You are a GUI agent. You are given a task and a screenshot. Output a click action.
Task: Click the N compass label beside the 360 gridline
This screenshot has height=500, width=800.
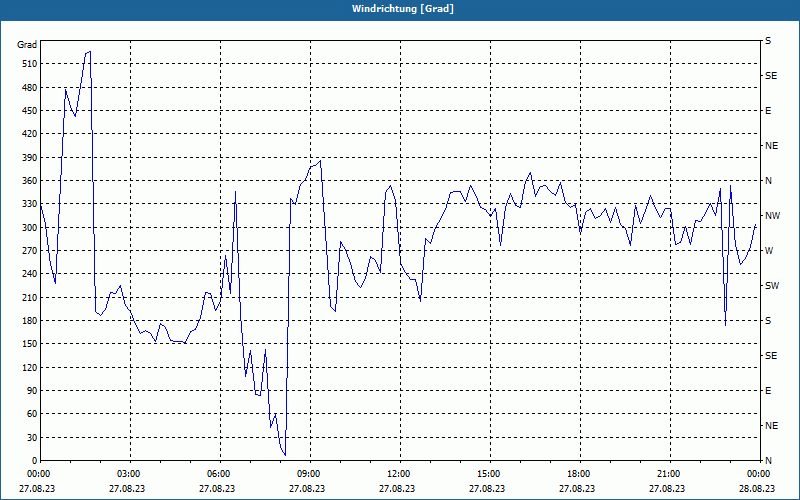pyautogui.click(x=768, y=181)
